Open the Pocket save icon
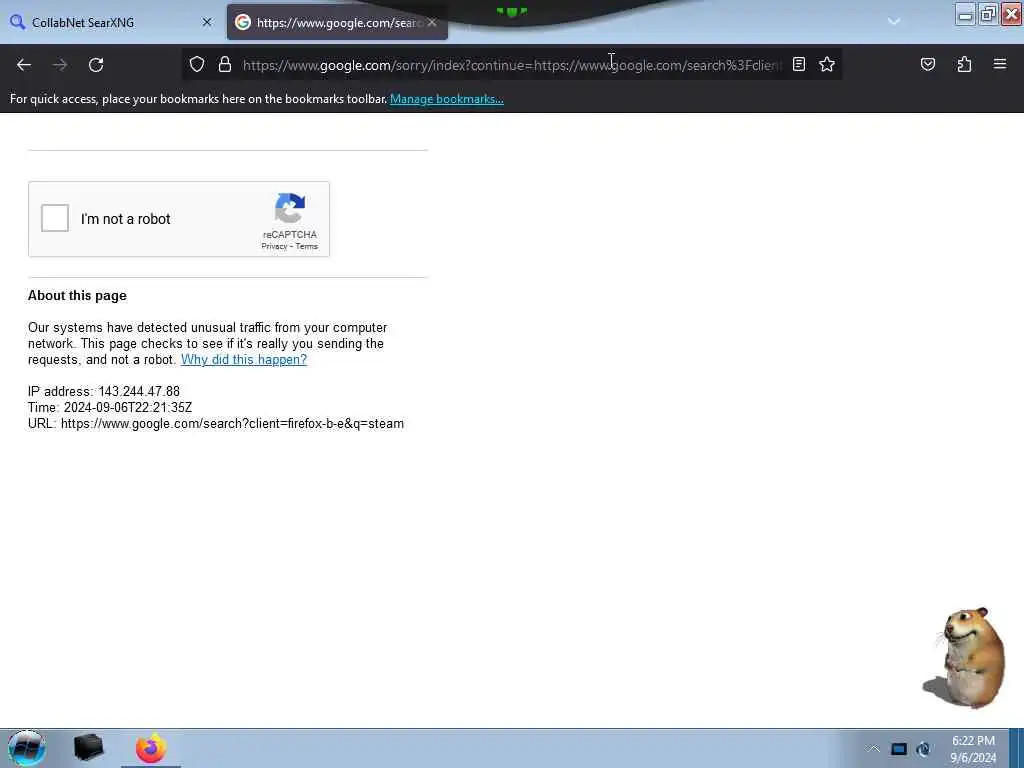The width and height of the screenshot is (1024, 768). 928,64
